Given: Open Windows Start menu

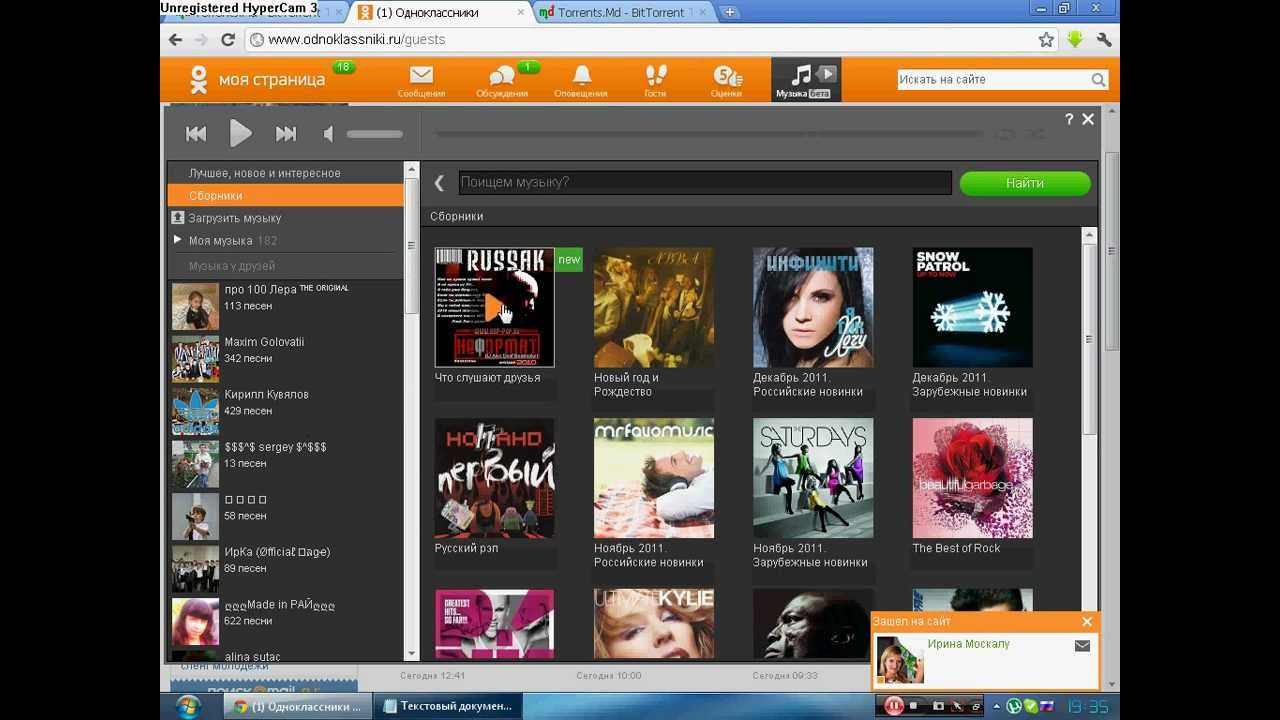Looking at the screenshot, I should click(x=187, y=706).
